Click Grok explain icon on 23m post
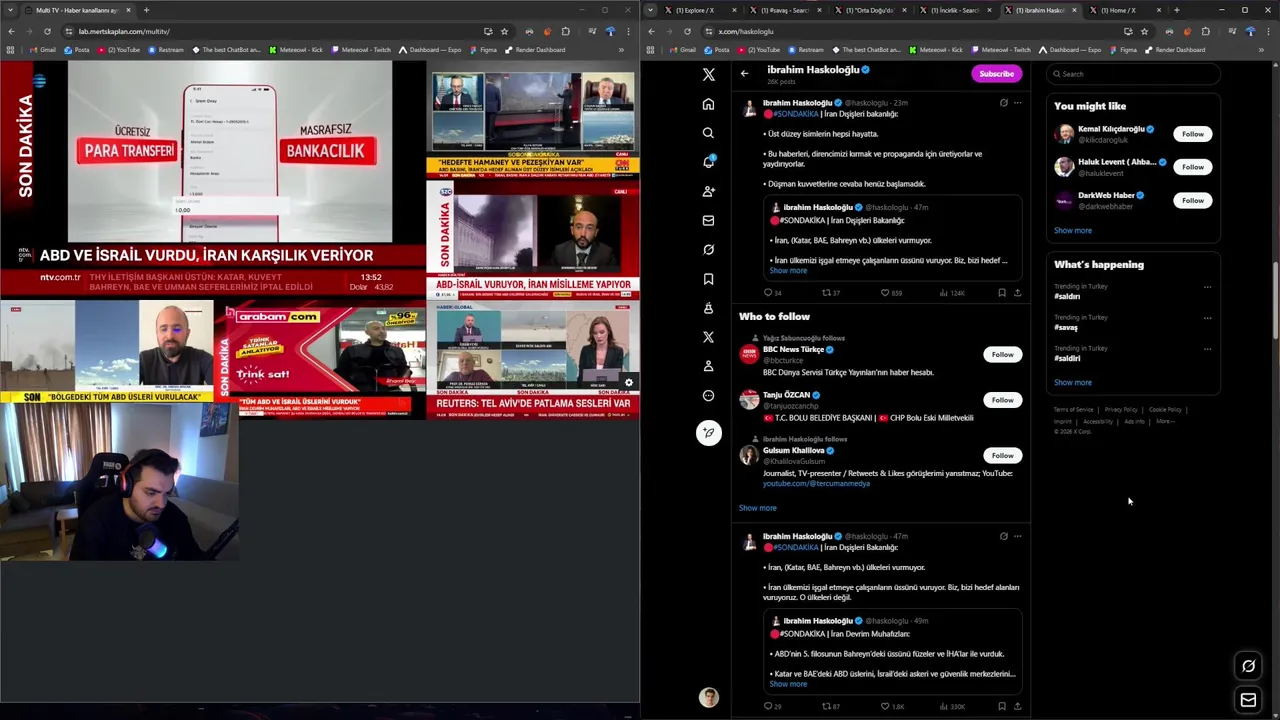Screen dimensions: 1280x720 click(1003, 102)
